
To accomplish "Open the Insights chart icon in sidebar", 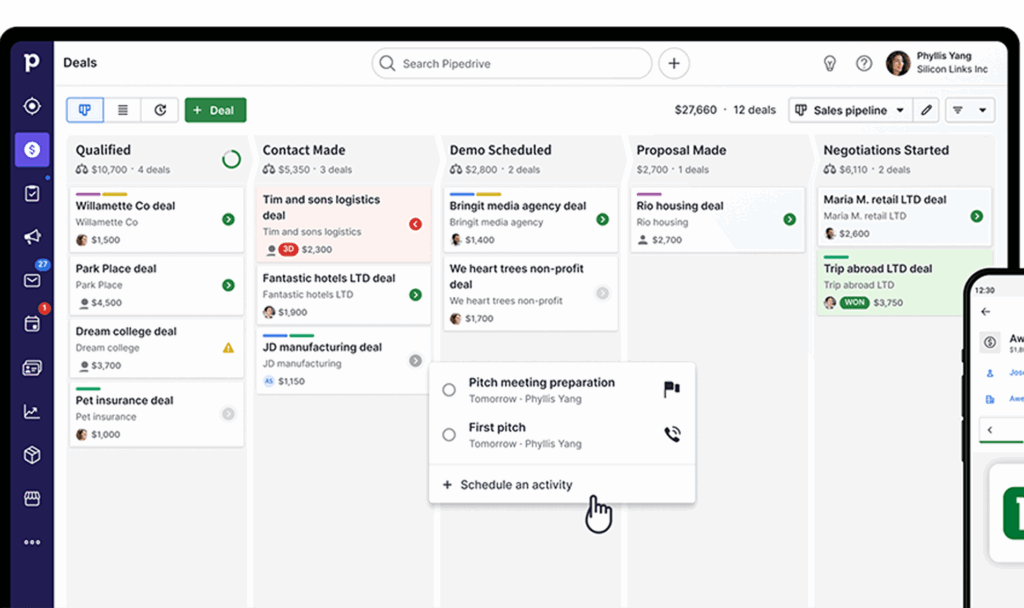I will click(x=31, y=411).
